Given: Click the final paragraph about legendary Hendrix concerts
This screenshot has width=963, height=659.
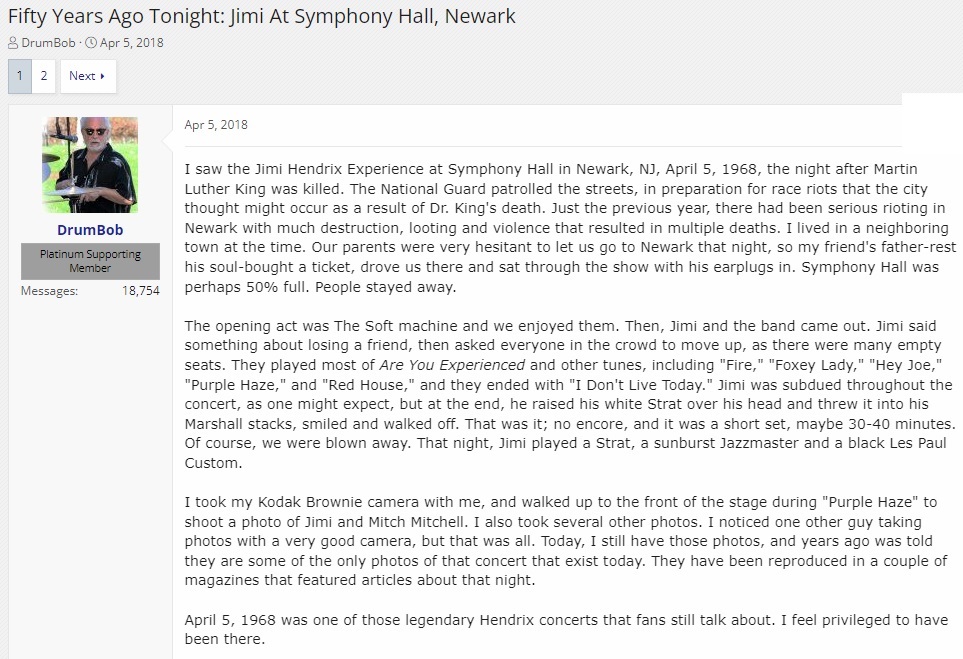Looking at the screenshot, I should pyautogui.click(x=566, y=630).
